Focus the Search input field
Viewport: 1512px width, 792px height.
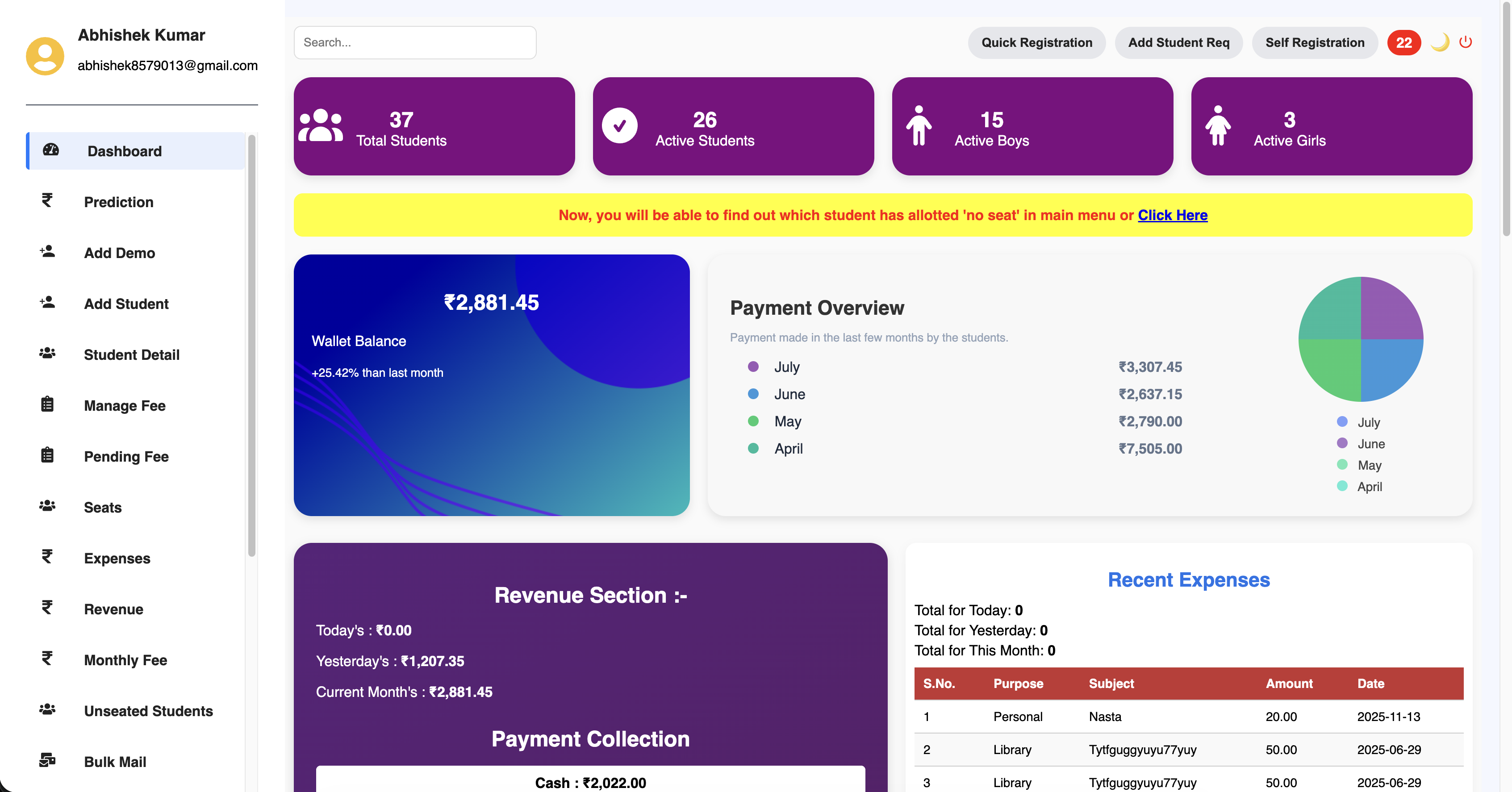[414, 42]
